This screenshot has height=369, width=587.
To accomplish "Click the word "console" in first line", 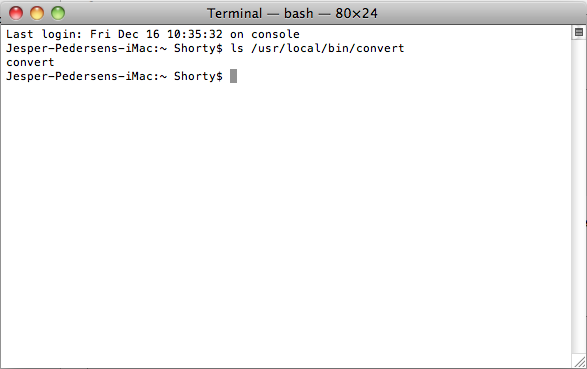I will pos(275,34).
